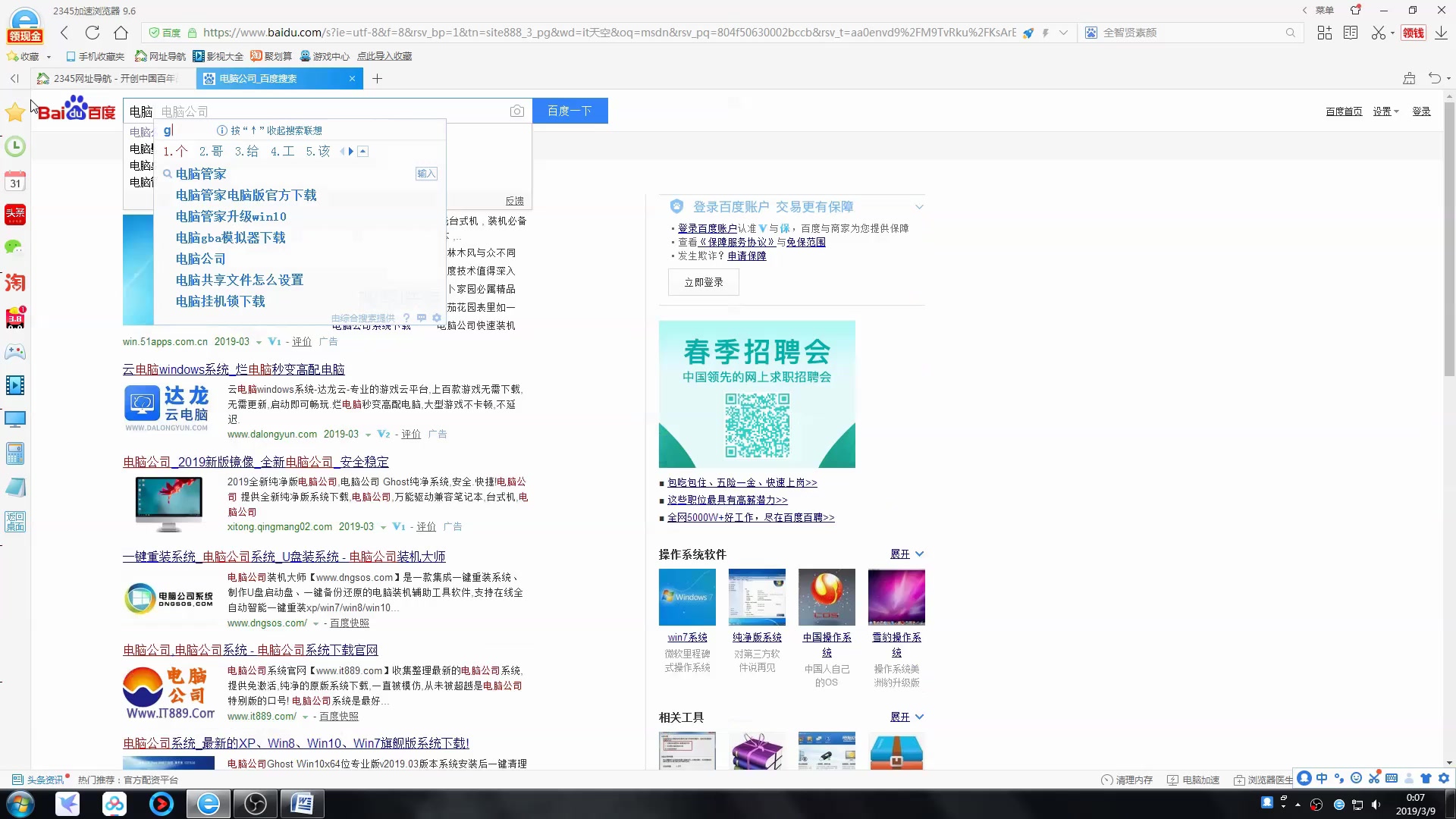Go to the browser home page icon
The image size is (1456, 819).
click(121, 33)
